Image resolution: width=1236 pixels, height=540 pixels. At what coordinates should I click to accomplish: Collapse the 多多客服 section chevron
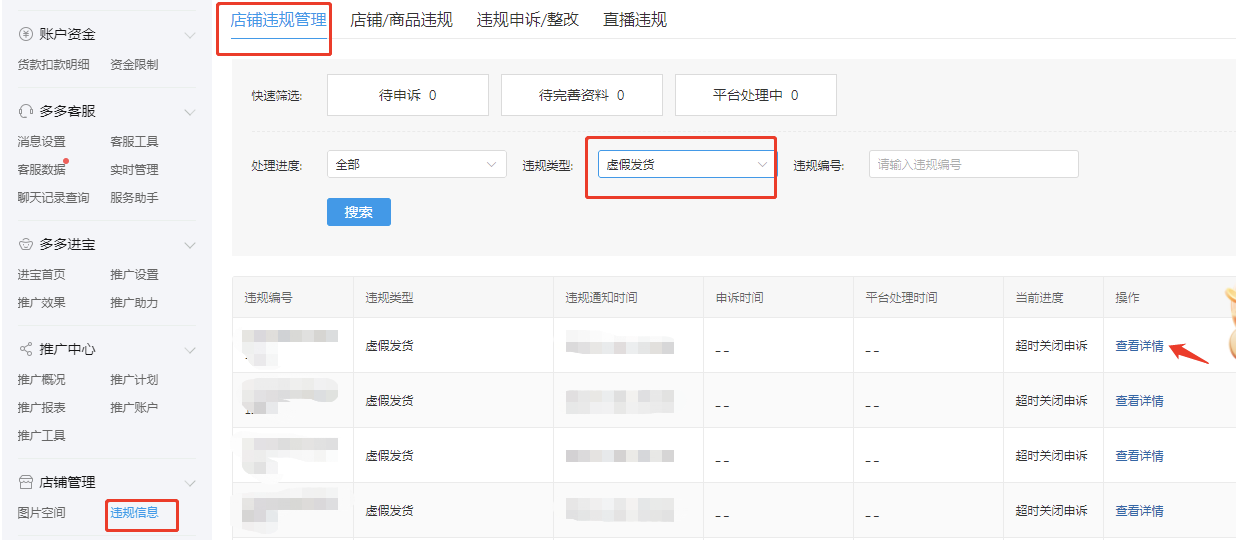pos(190,111)
